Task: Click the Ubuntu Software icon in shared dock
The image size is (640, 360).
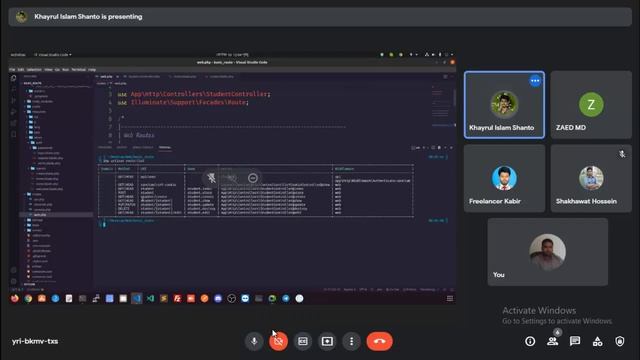Action: tap(42, 298)
